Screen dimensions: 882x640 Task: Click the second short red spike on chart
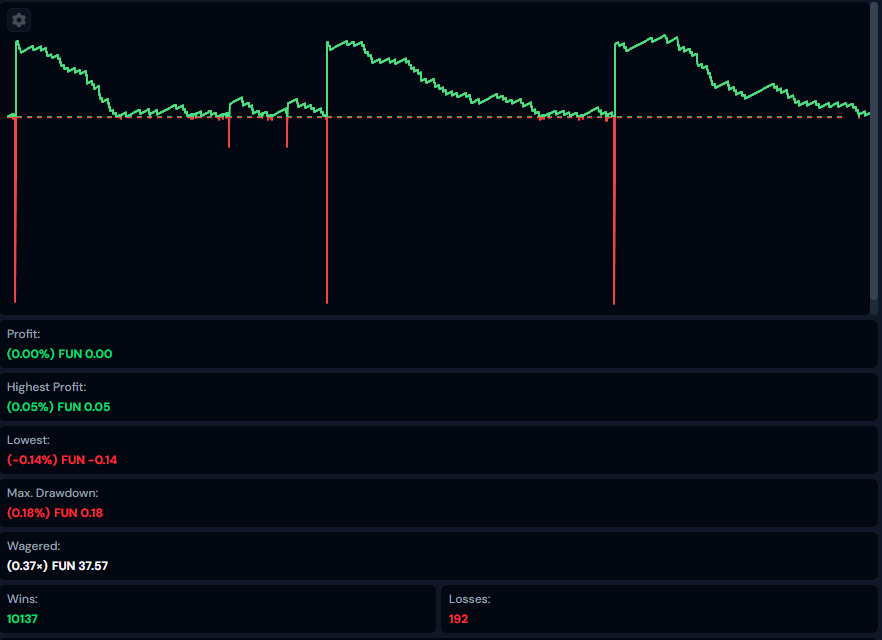pos(287,133)
